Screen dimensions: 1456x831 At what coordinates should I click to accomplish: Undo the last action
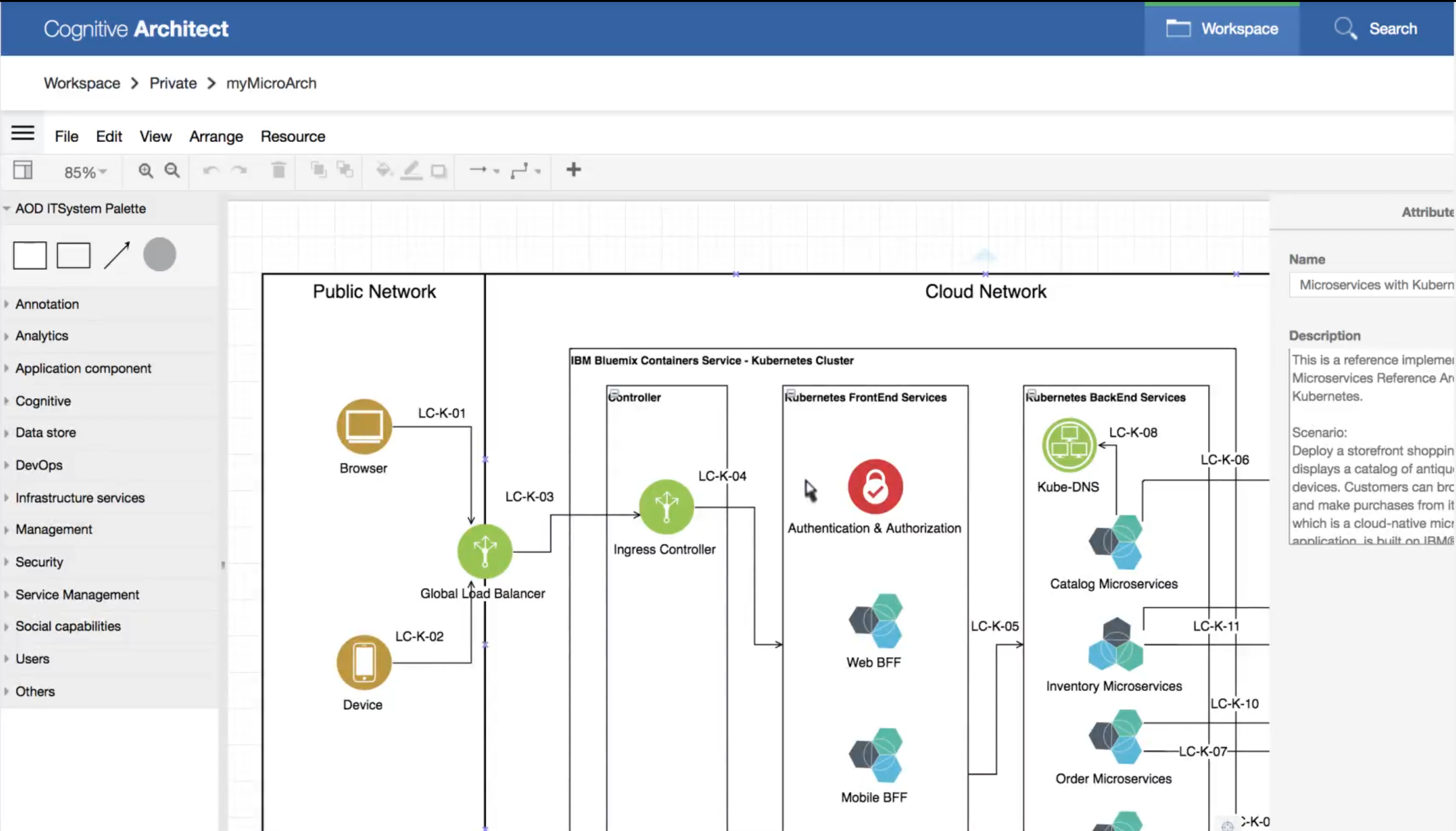pos(211,170)
